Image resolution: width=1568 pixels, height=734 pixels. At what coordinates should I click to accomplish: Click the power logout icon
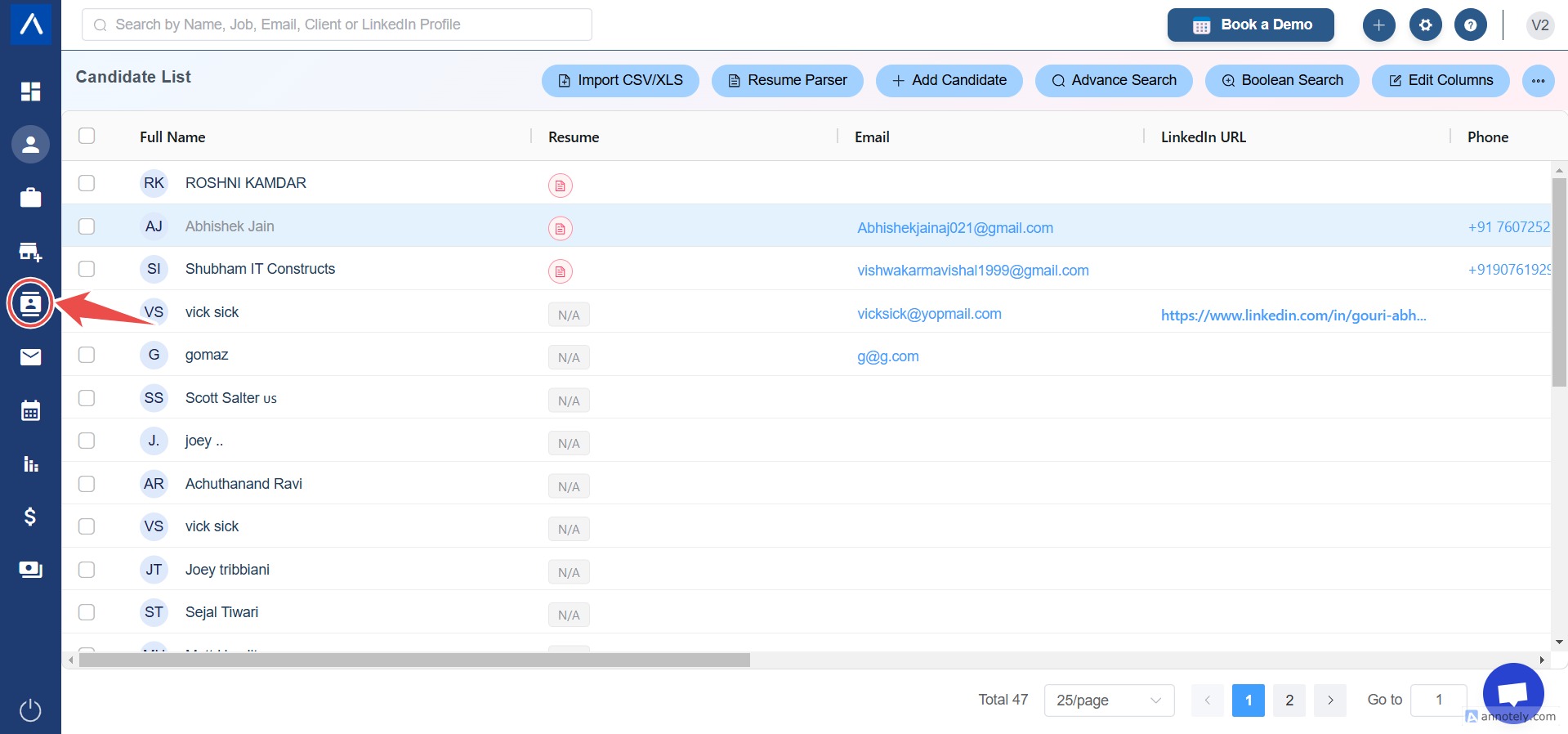tap(30, 710)
